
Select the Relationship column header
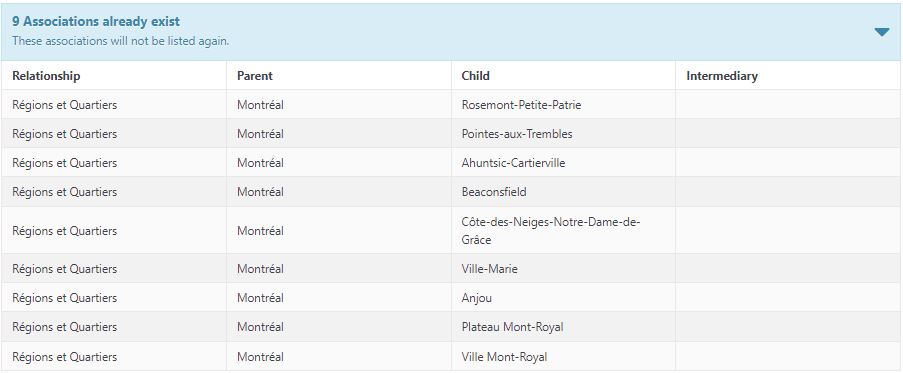pyautogui.click(x=46, y=76)
